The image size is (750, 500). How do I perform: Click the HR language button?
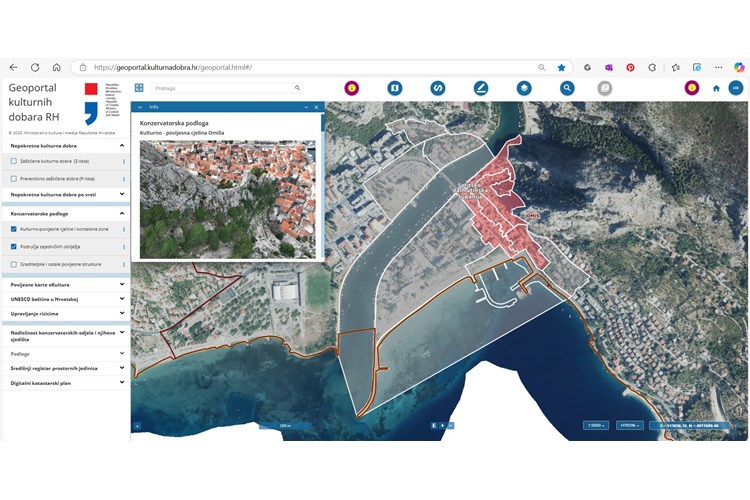(736, 88)
